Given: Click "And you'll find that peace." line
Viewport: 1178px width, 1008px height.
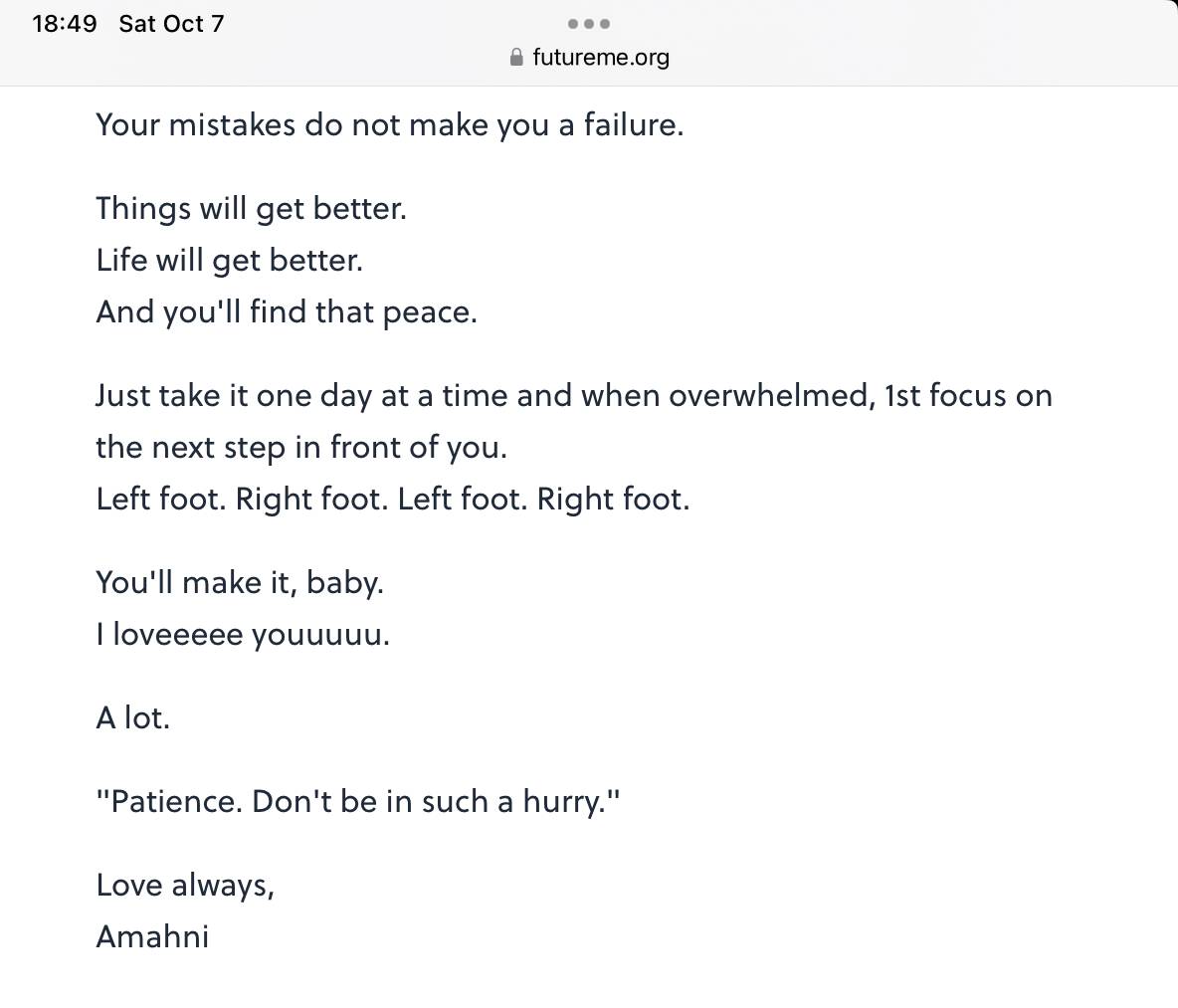Looking at the screenshot, I should 287,312.
